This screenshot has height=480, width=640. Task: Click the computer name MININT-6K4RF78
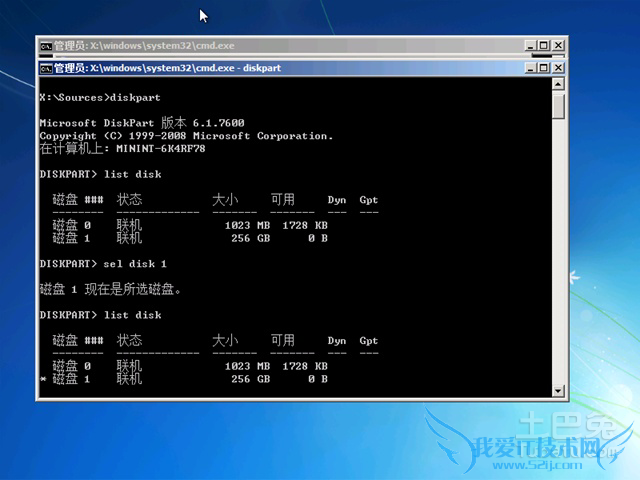[161, 149]
